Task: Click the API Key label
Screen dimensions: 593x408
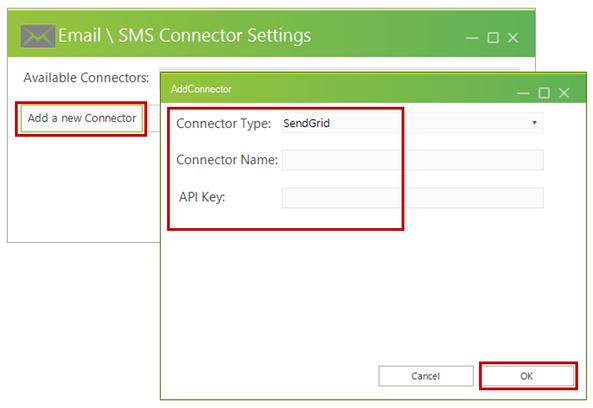Action: coord(202,197)
